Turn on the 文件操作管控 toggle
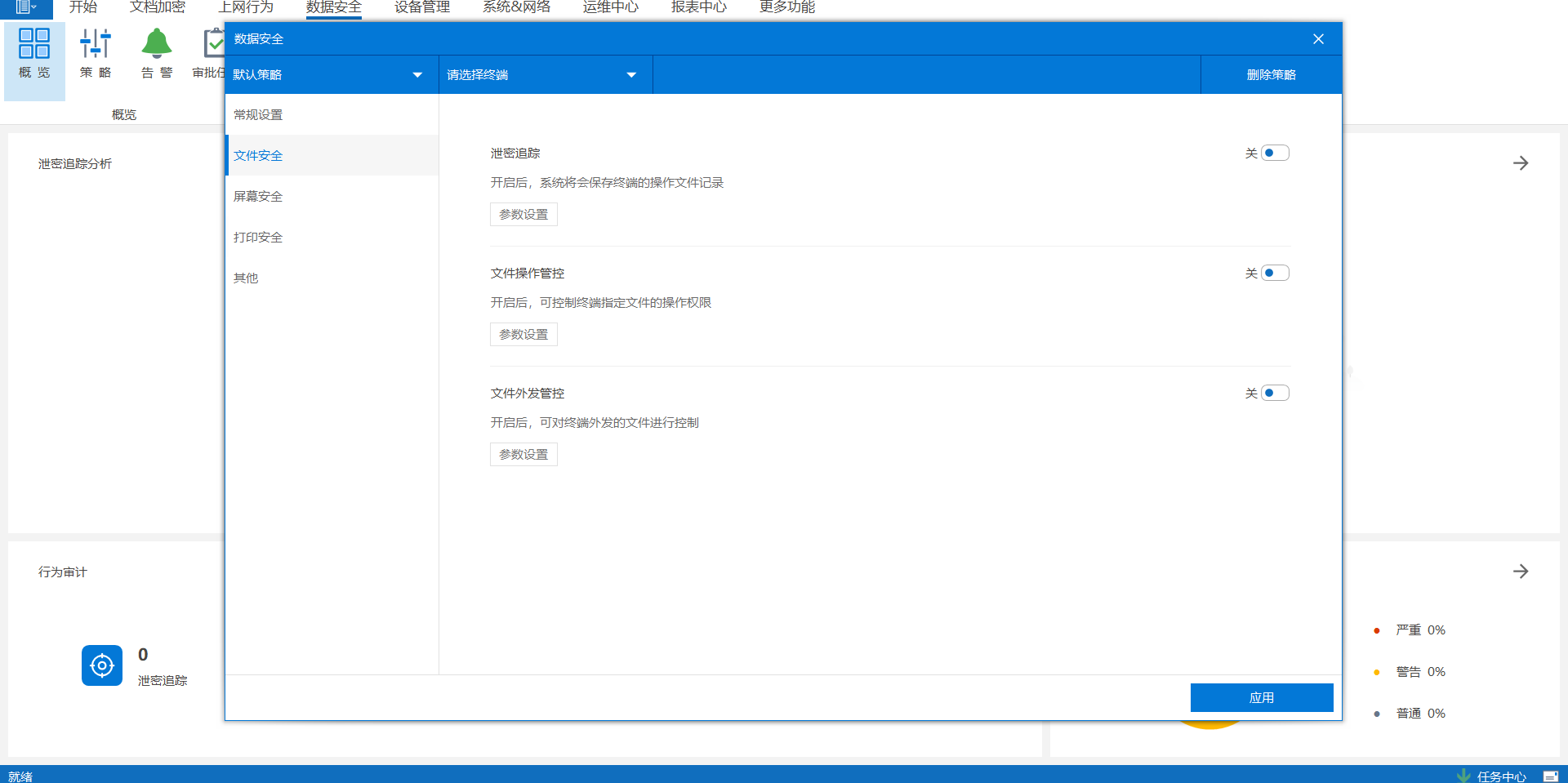 click(1274, 274)
